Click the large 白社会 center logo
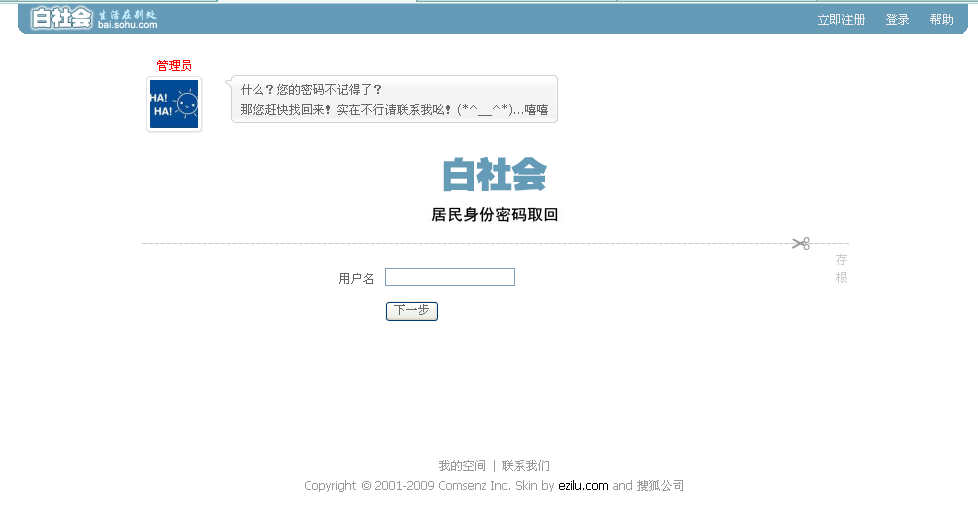Image resolution: width=978 pixels, height=505 pixels. pos(495,175)
